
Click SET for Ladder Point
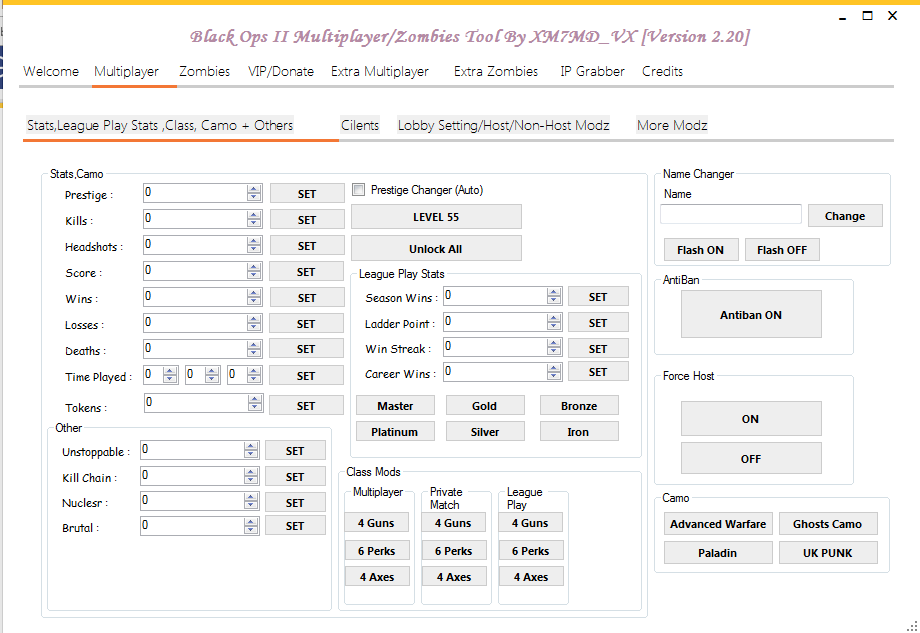click(598, 323)
